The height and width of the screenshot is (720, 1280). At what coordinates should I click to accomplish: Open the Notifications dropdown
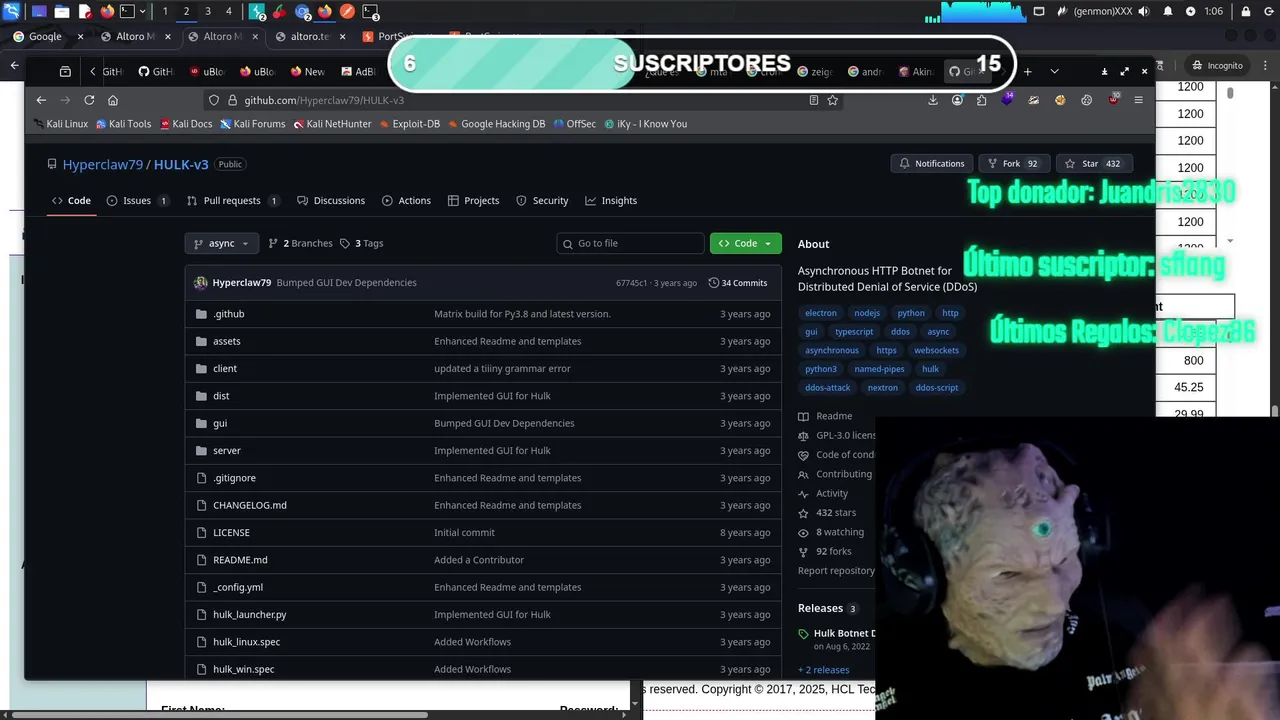932,163
